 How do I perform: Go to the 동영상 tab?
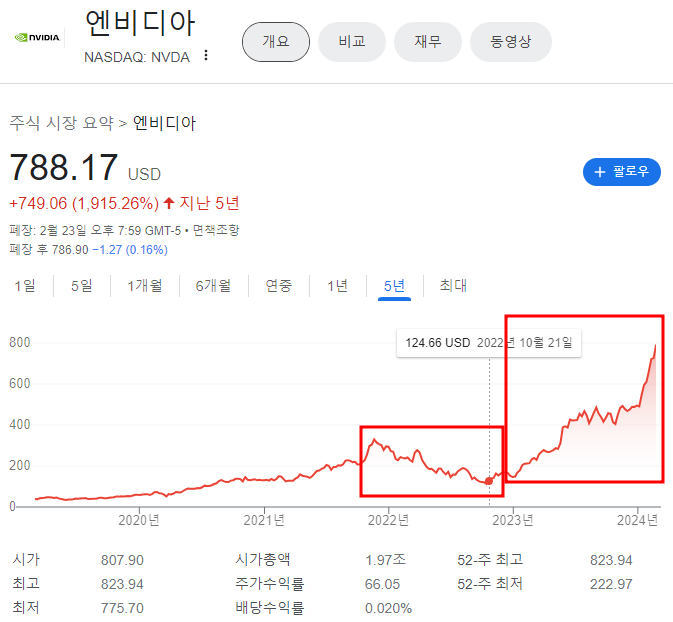511,42
